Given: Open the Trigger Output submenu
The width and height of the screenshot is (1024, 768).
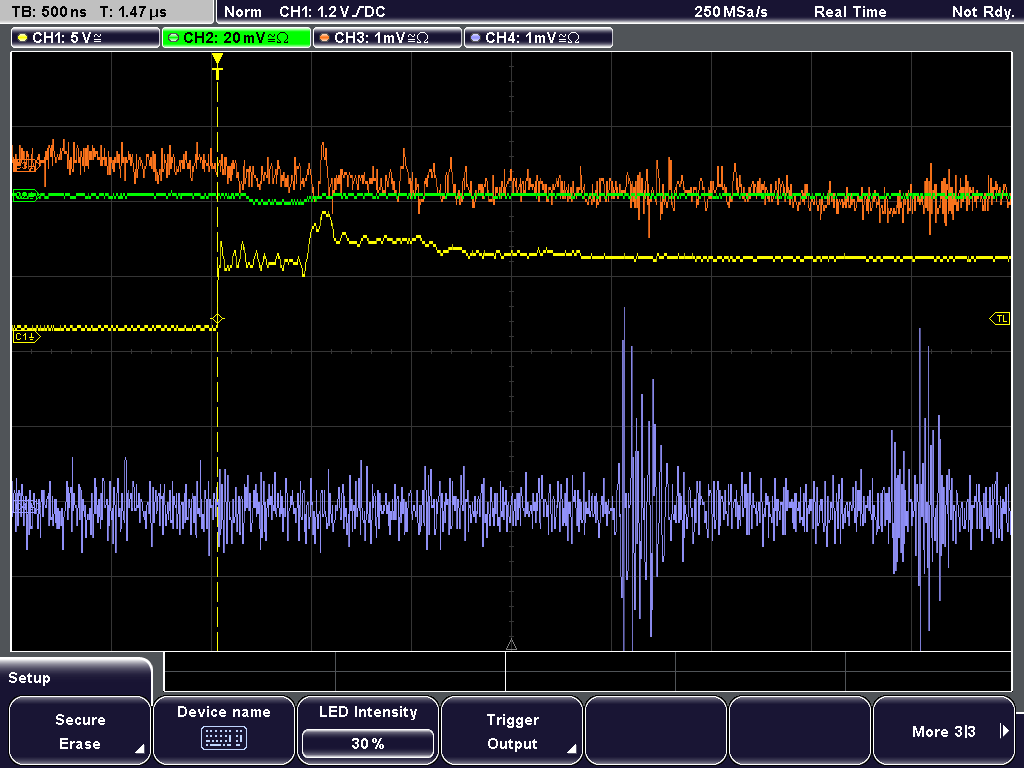Looking at the screenshot, I should click(512, 731).
